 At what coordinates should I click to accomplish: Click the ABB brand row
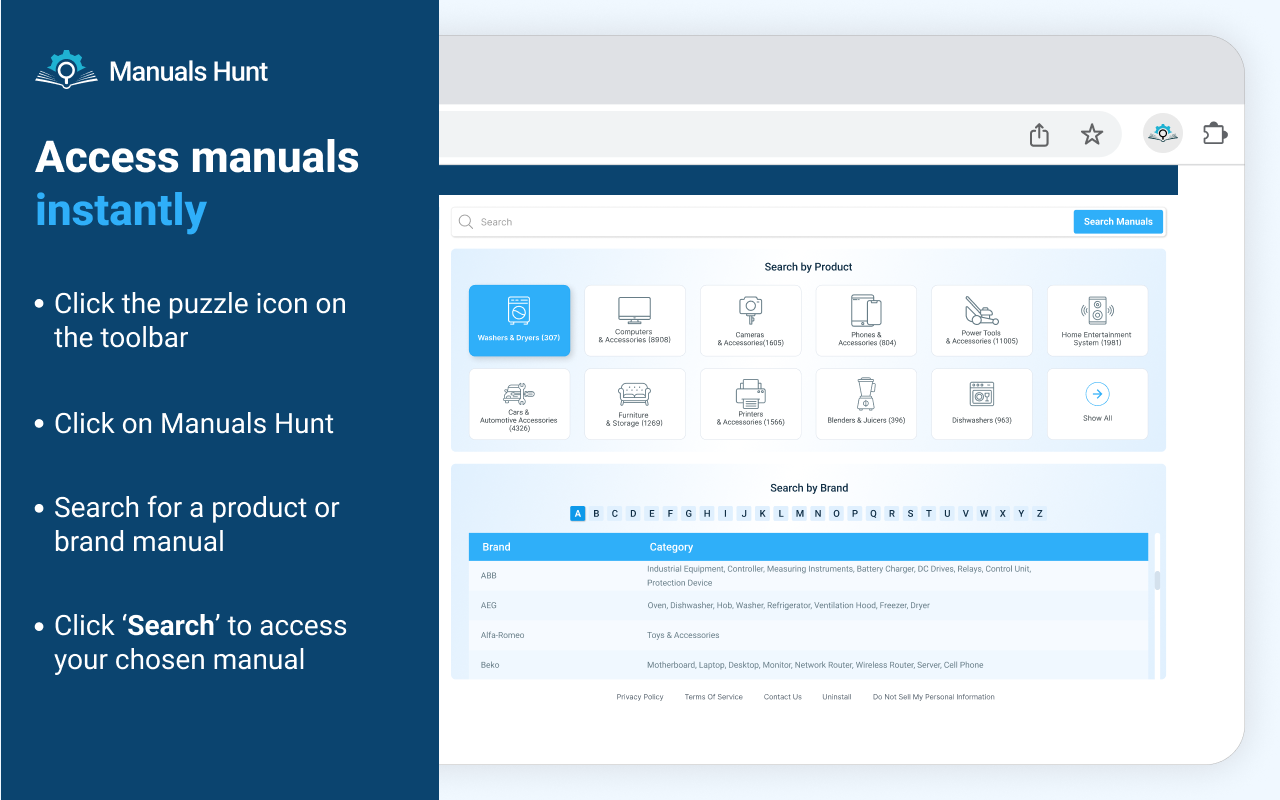tap(808, 576)
